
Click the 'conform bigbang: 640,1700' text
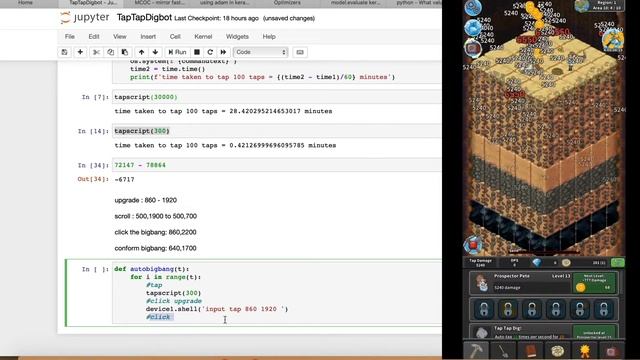156,248
